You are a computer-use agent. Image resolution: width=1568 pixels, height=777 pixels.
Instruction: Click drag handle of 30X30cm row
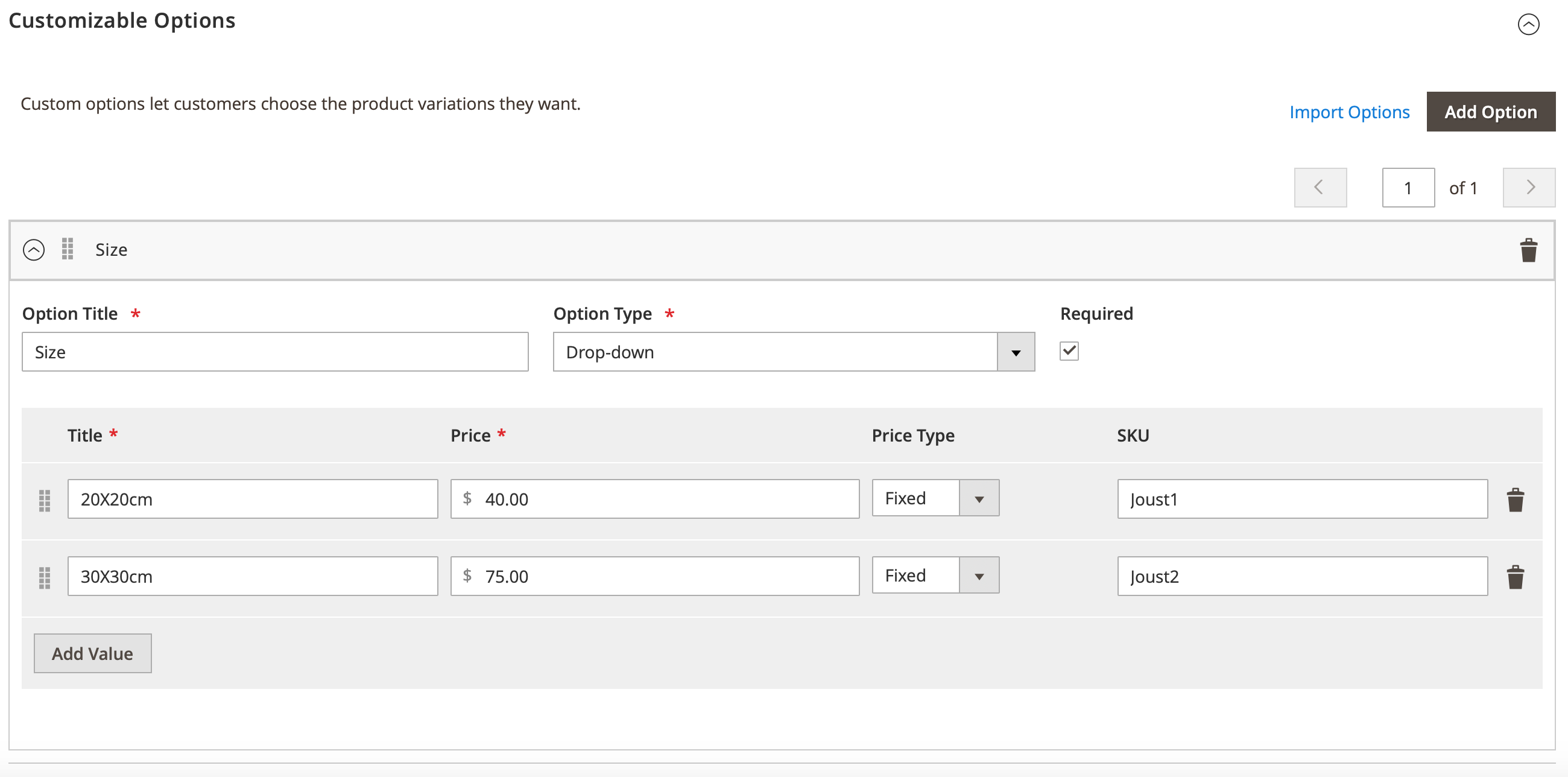pyautogui.click(x=45, y=577)
